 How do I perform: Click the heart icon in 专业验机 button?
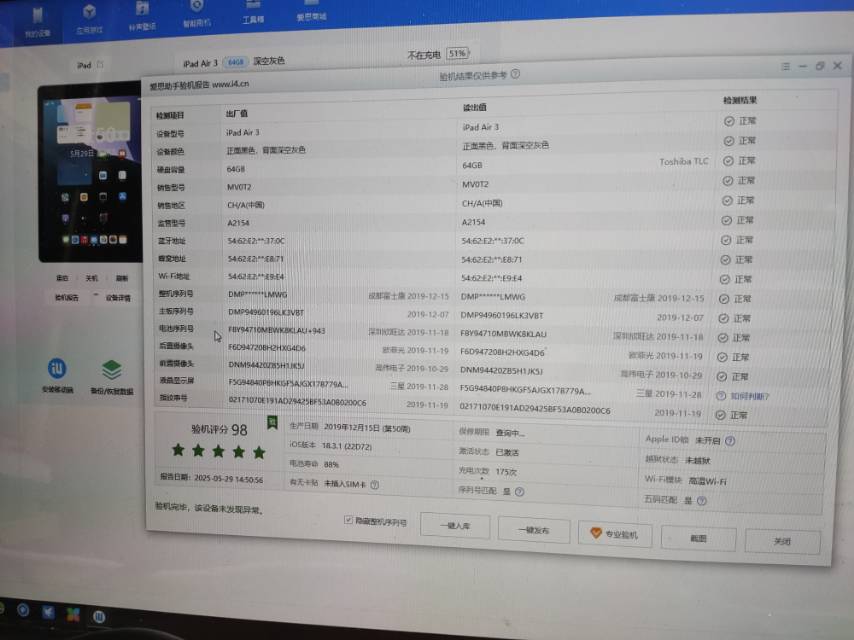point(596,533)
